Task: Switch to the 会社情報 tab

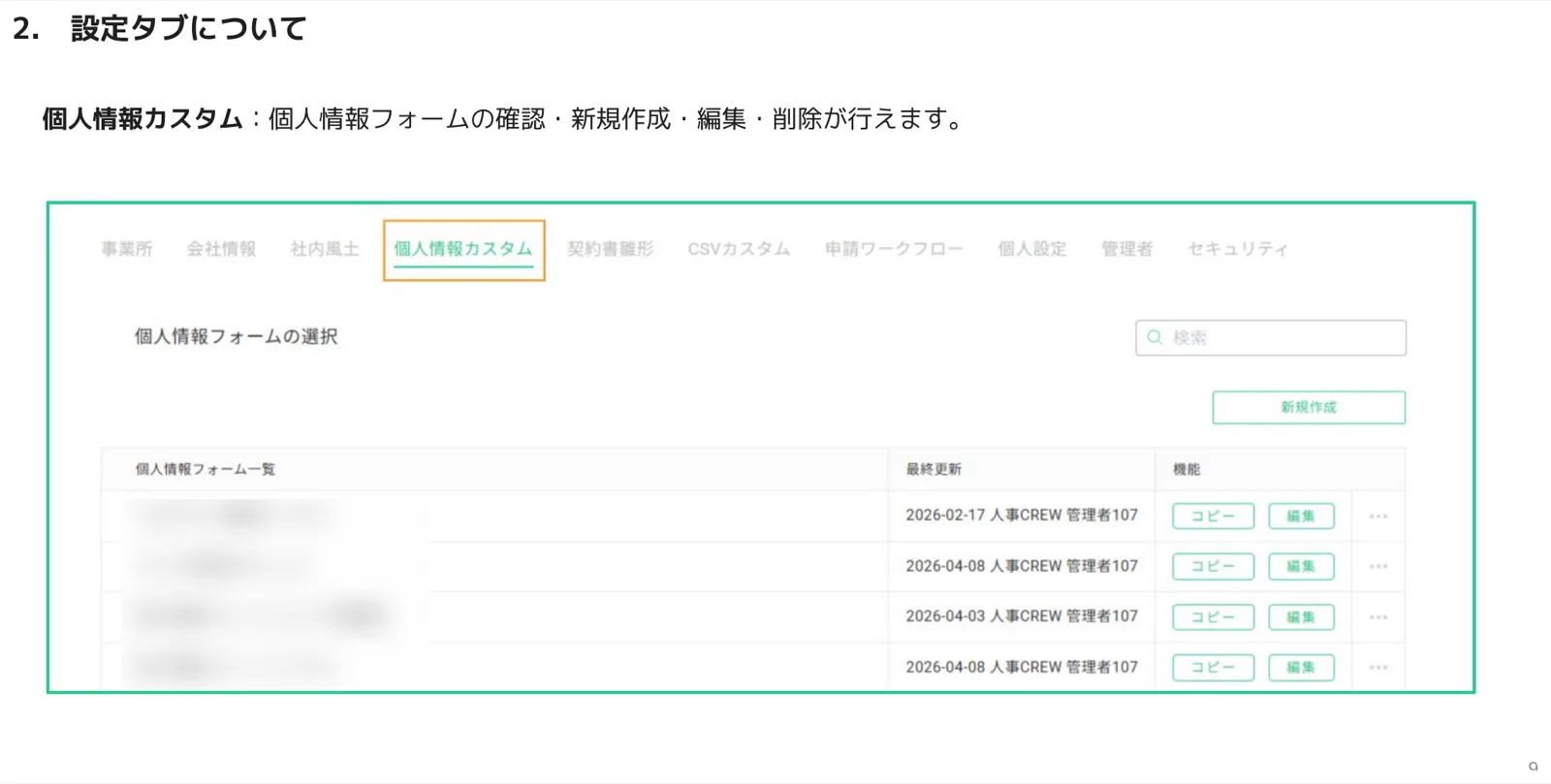Action: [221, 249]
